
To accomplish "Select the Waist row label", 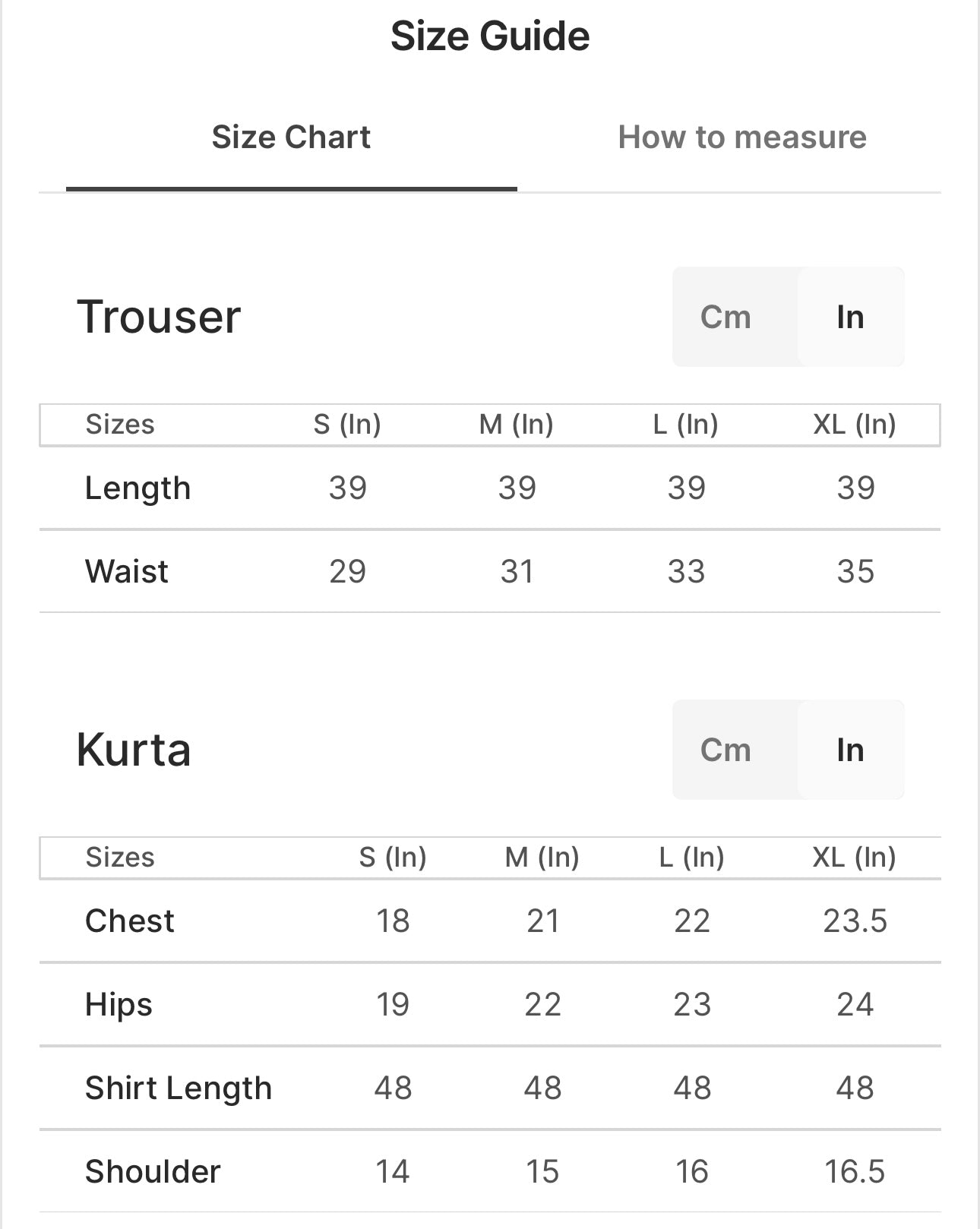I will [126, 571].
